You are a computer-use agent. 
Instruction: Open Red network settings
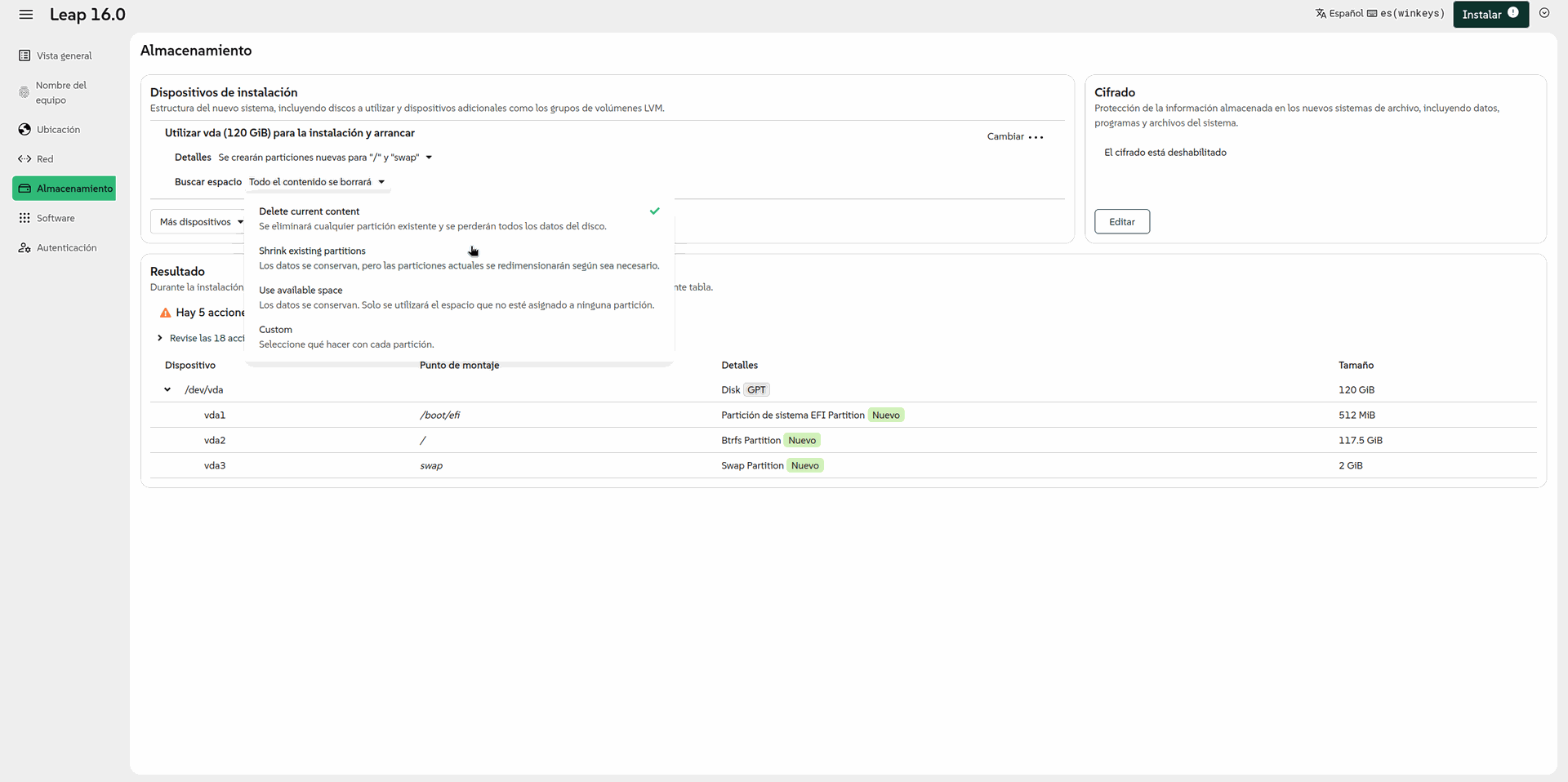(x=44, y=159)
